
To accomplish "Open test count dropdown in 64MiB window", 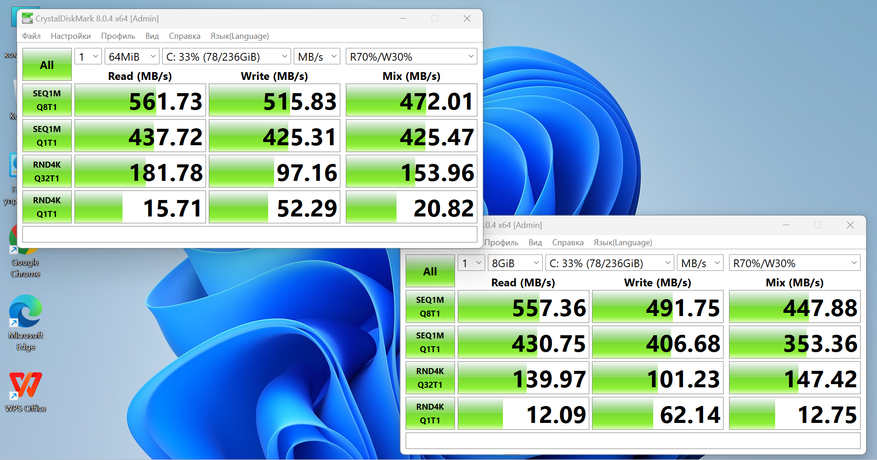I will point(88,57).
